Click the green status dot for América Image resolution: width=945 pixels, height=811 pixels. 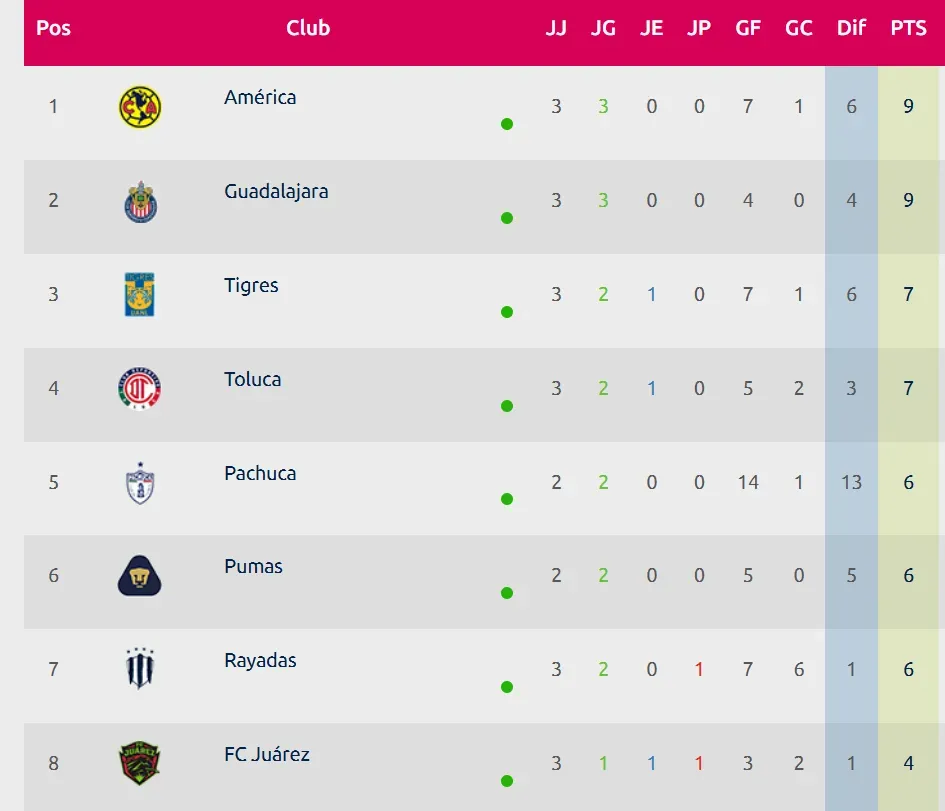507,124
